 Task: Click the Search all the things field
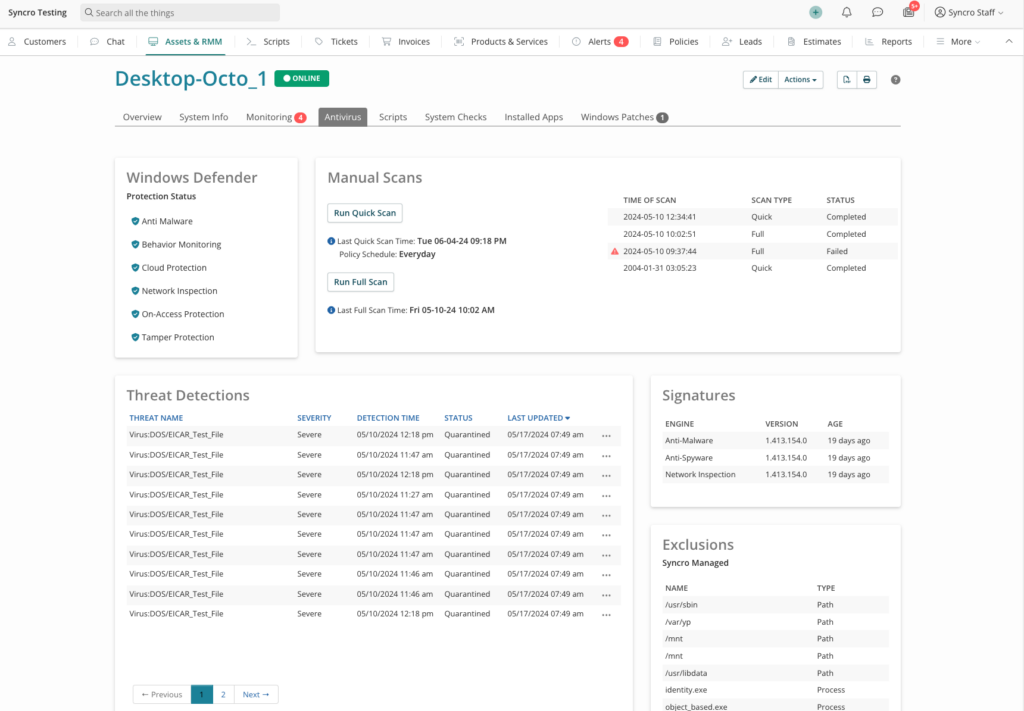[180, 13]
